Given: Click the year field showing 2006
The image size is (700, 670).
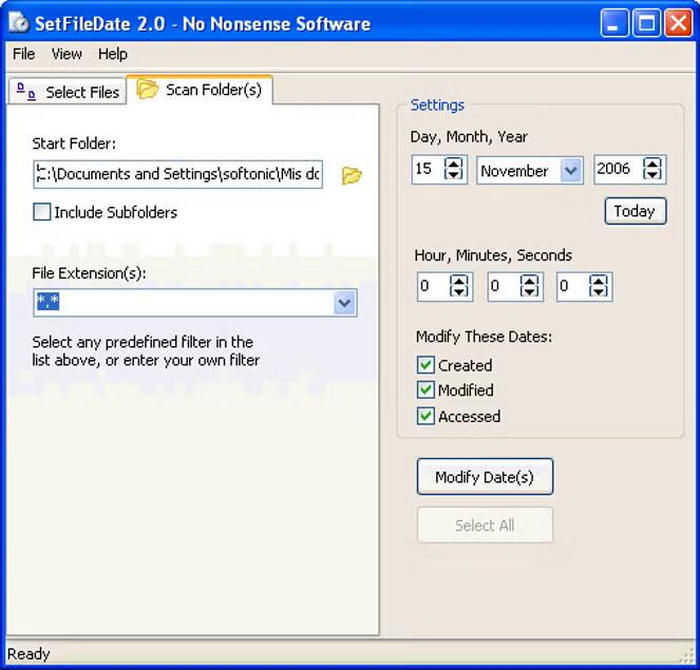Looking at the screenshot, I should pyautogui.click(x=618, y=169).
